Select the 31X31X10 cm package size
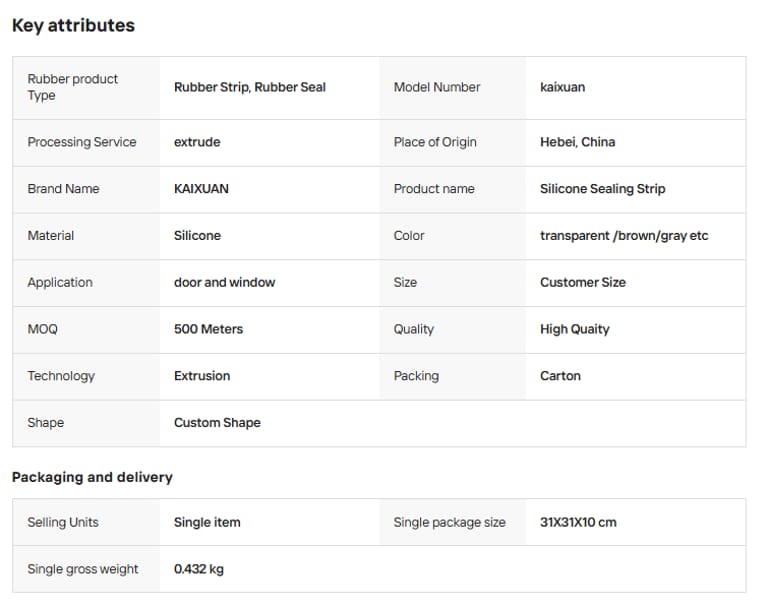Viewport: 768px width, 608px height. click(x=578, y=522)
